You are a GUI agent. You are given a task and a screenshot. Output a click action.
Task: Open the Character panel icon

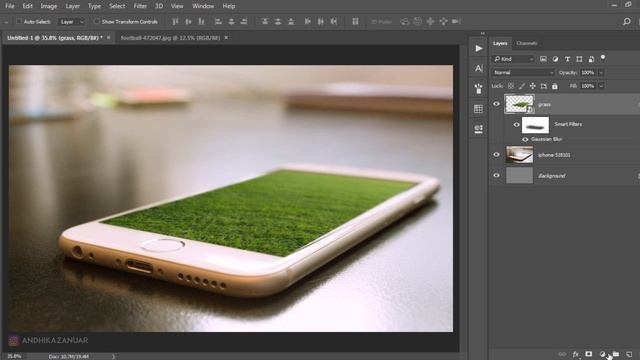coord(479,68)
